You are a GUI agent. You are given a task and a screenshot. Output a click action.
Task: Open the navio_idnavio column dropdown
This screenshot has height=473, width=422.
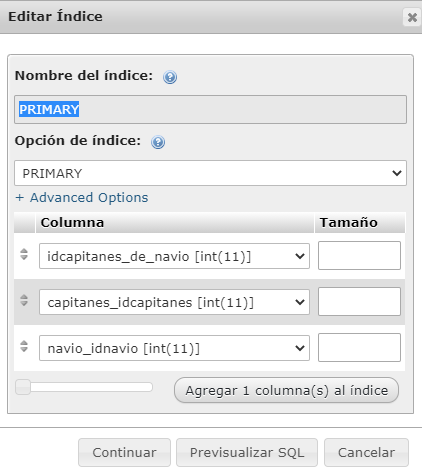(x=174, y=348)
